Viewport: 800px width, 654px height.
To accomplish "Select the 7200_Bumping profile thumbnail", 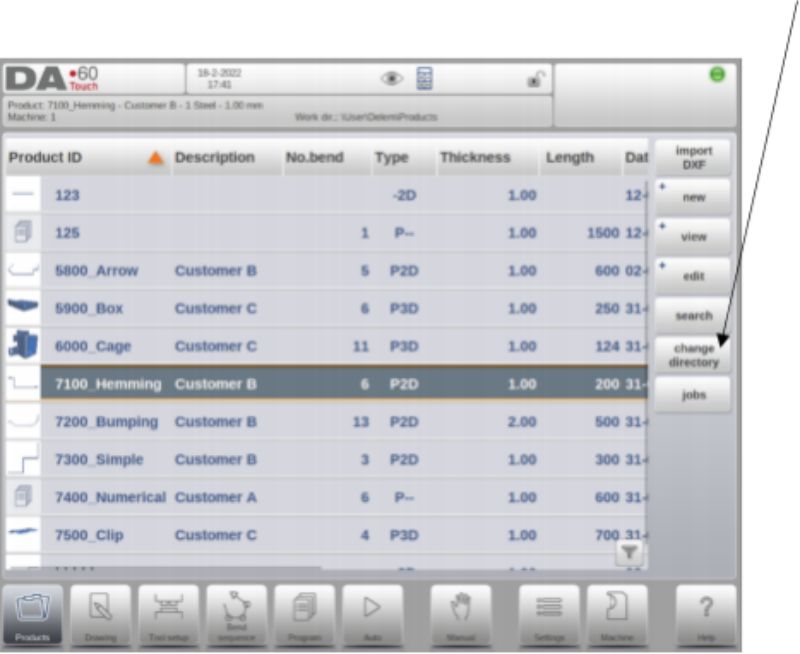I will [x=23, y=421].
